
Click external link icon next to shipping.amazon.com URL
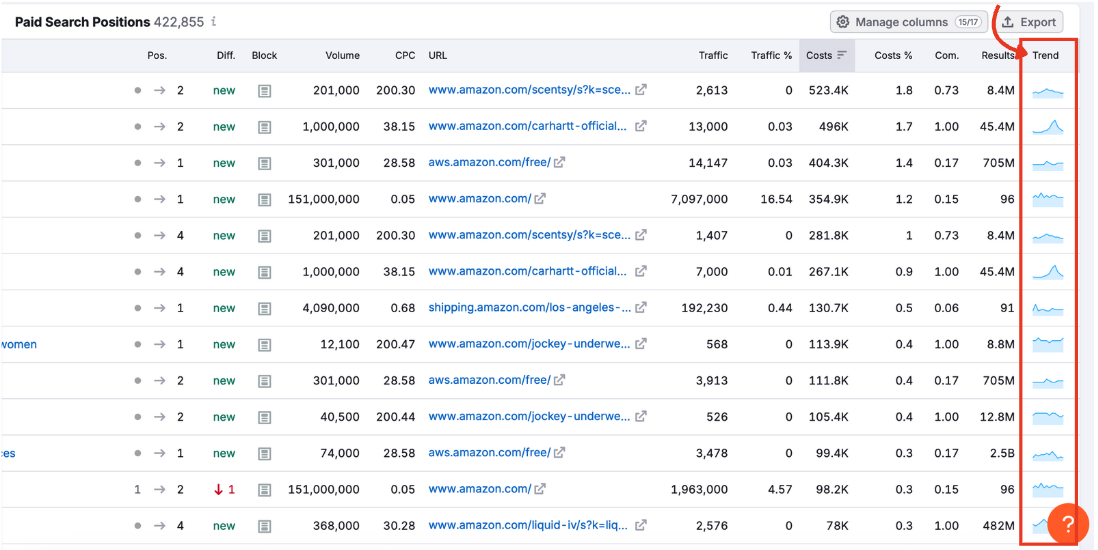tap(641, 308)
